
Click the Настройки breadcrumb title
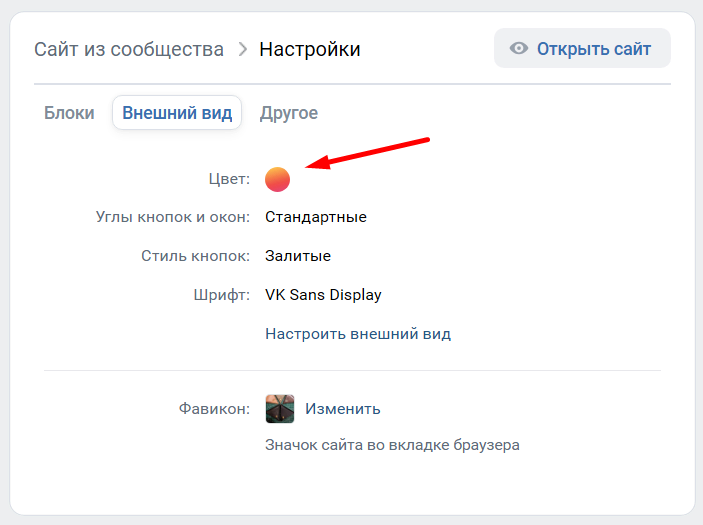coord(310,49)
